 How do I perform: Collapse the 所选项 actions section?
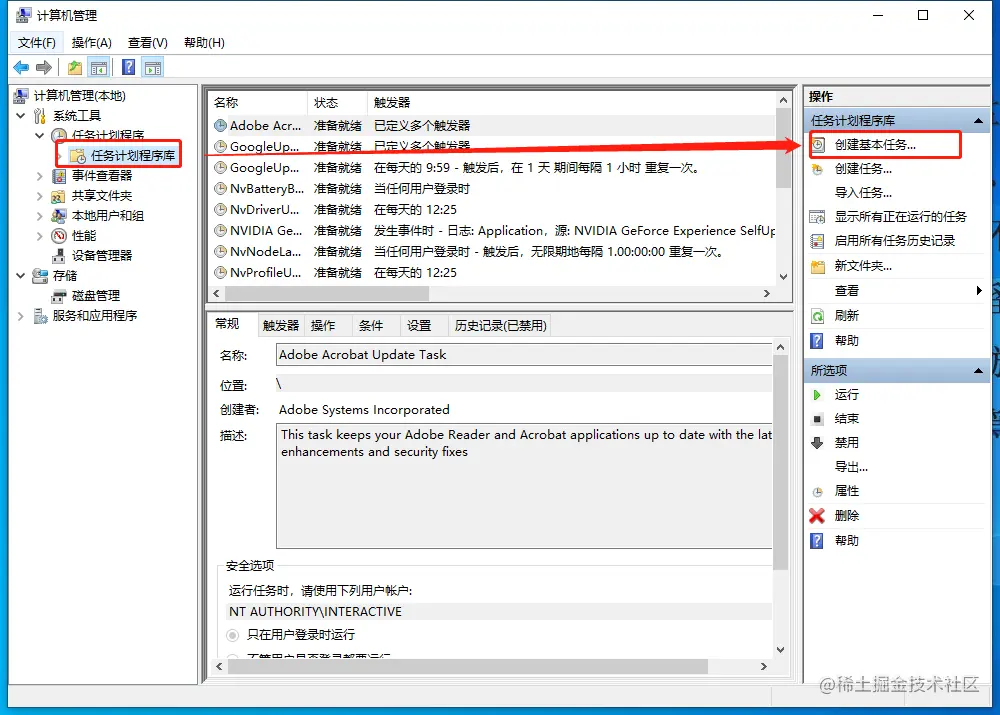tap(978, 371)
